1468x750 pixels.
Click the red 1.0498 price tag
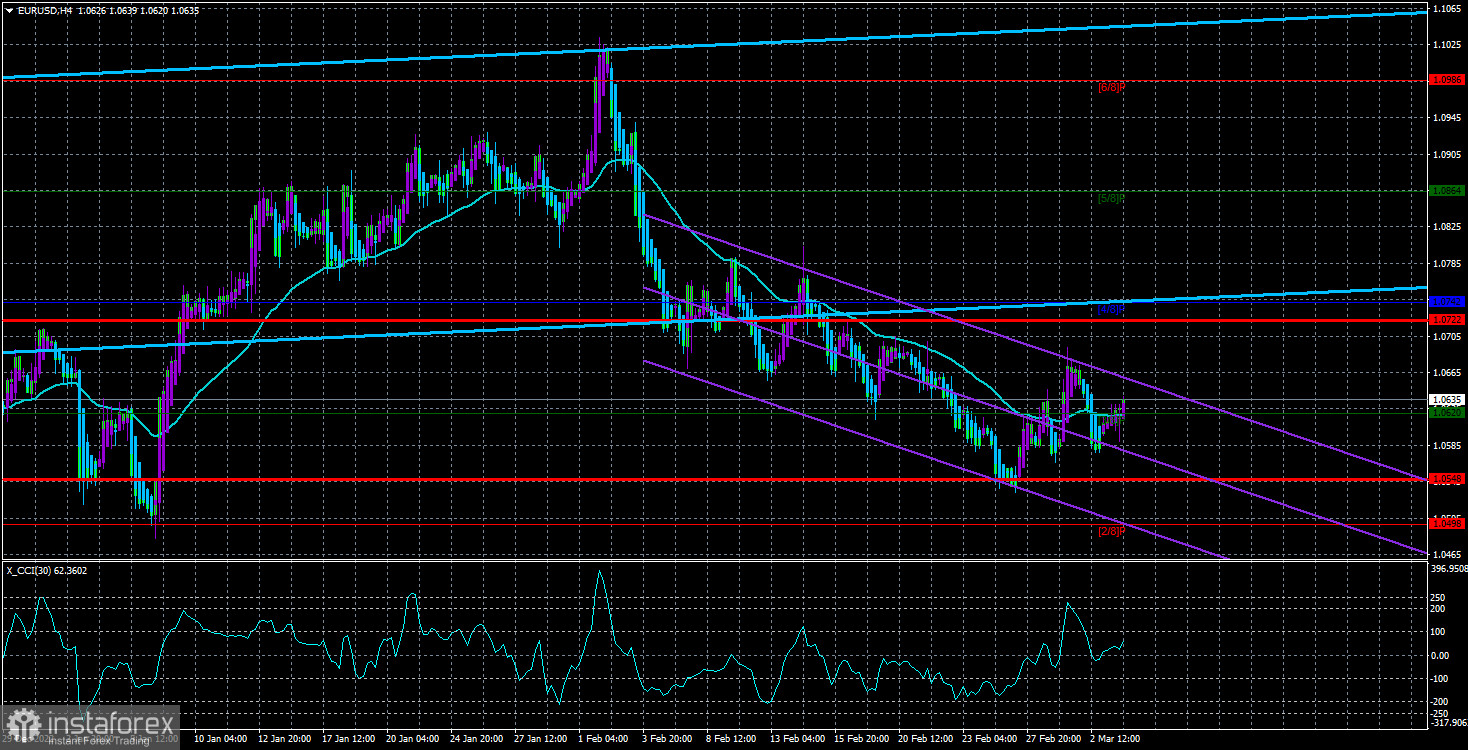(x=1447, y=523)
